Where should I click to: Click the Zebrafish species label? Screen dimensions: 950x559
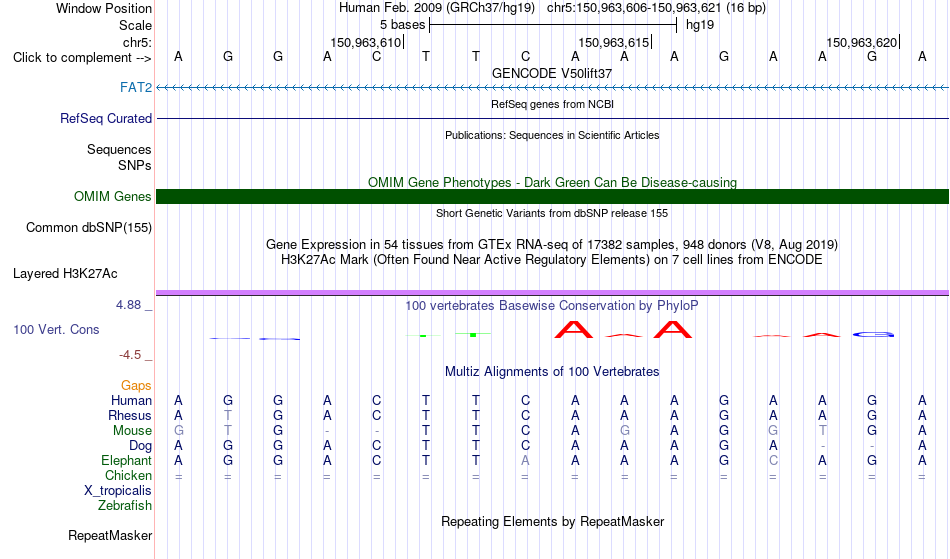(x=125, y=505)
